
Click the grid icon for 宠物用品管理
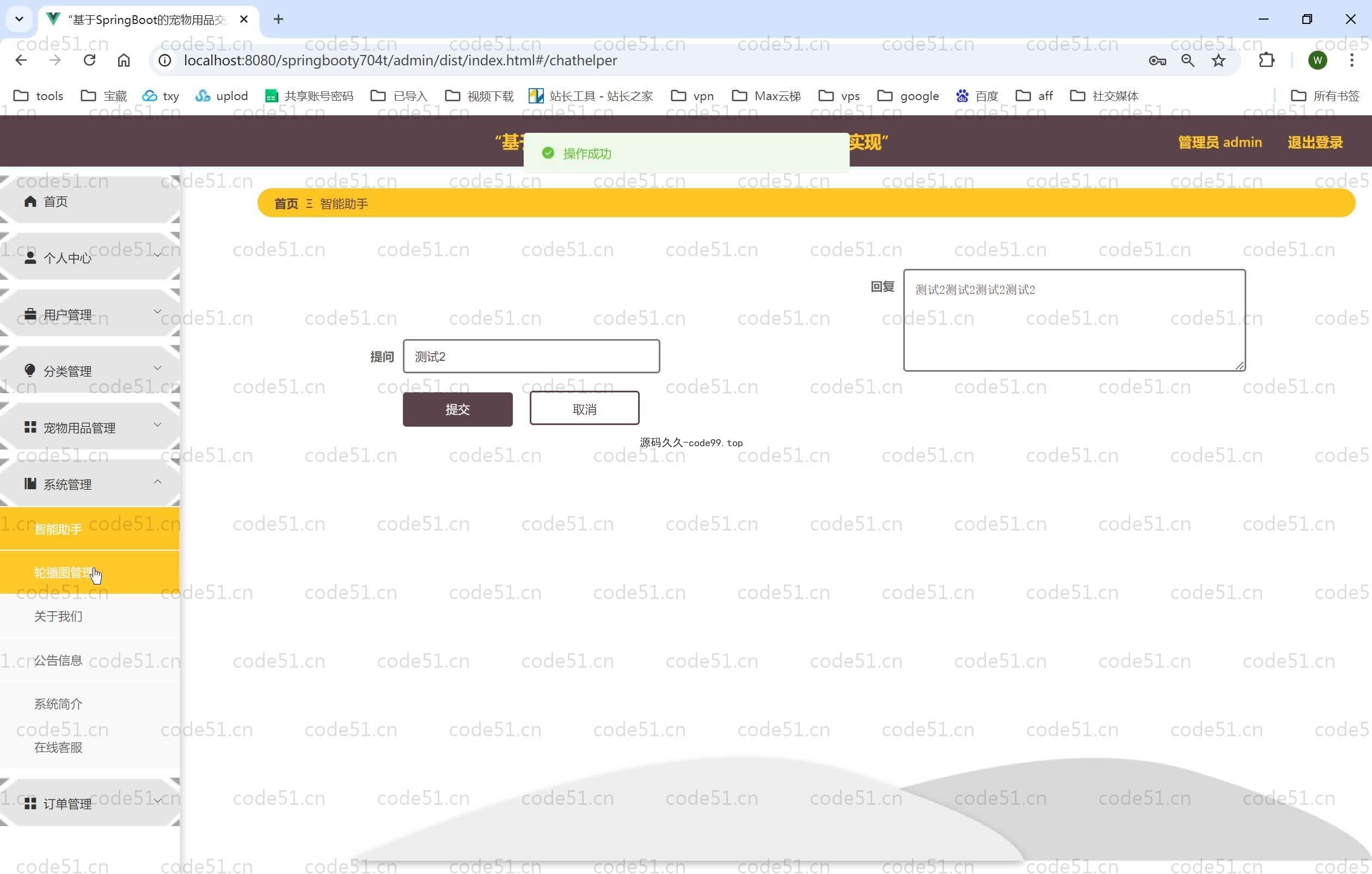(x=30, y=427)
